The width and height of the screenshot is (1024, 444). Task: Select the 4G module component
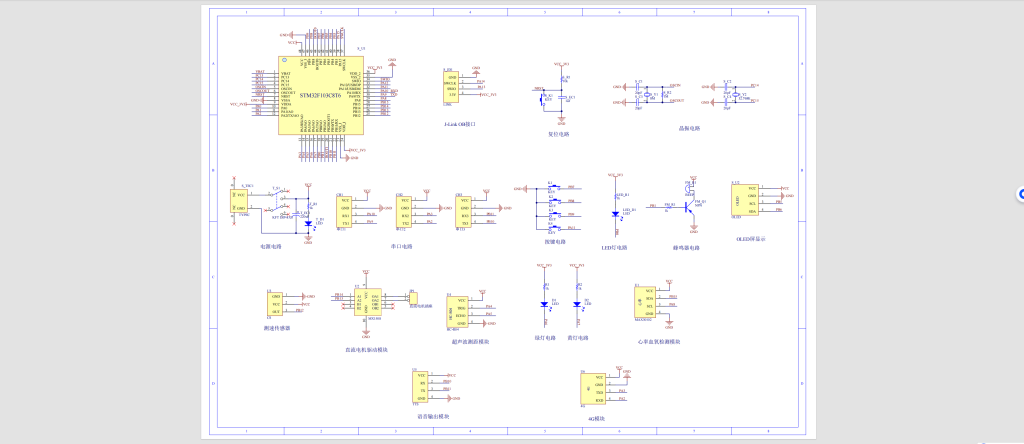pyautogui.click(x=598, y=388)
